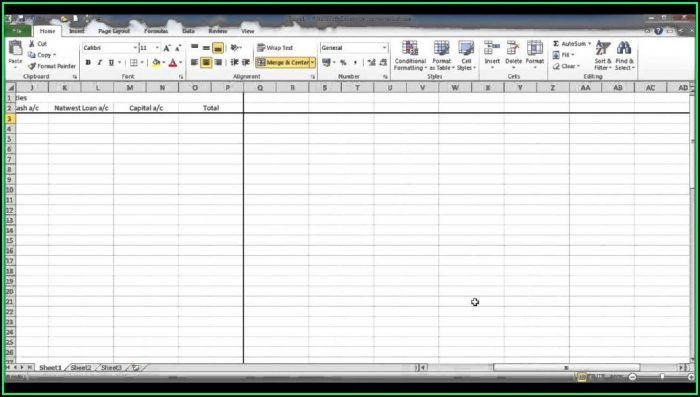Click the Cut scissors icon
This screenshot has height=397, width=700.
pos(32,44)
